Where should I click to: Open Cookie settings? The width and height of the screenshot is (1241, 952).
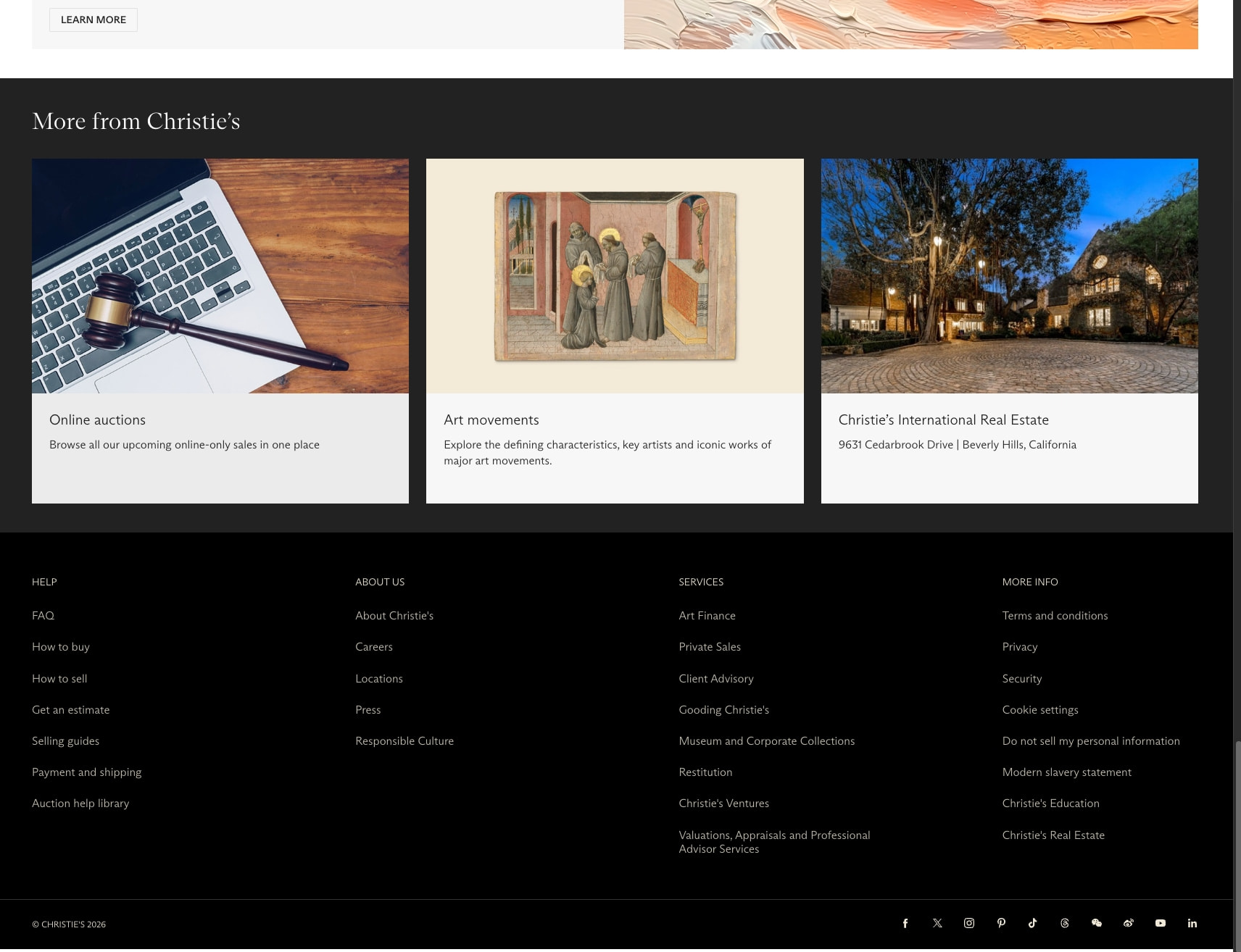[1040, 709]
